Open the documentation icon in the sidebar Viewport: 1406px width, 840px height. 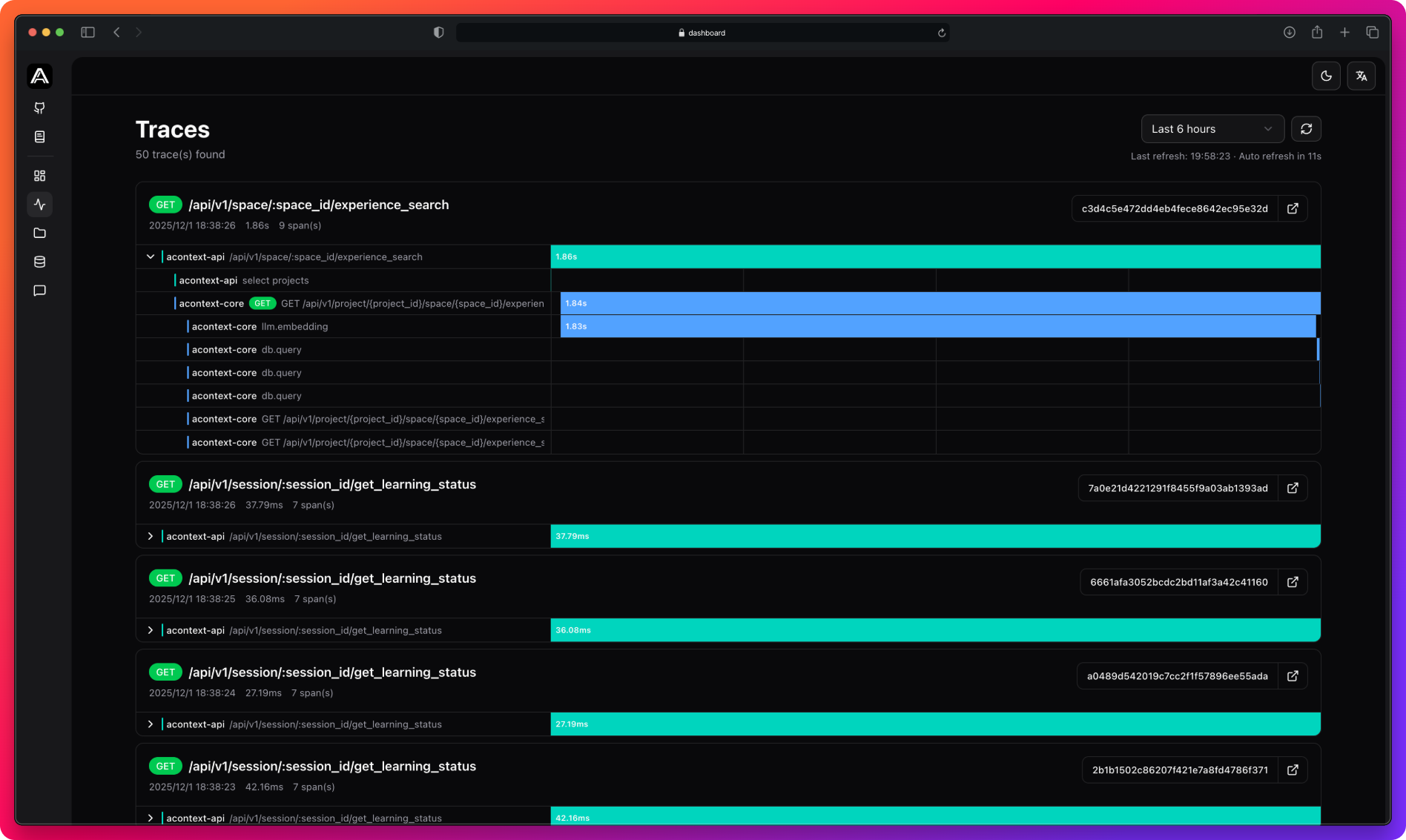pos(40,136)
